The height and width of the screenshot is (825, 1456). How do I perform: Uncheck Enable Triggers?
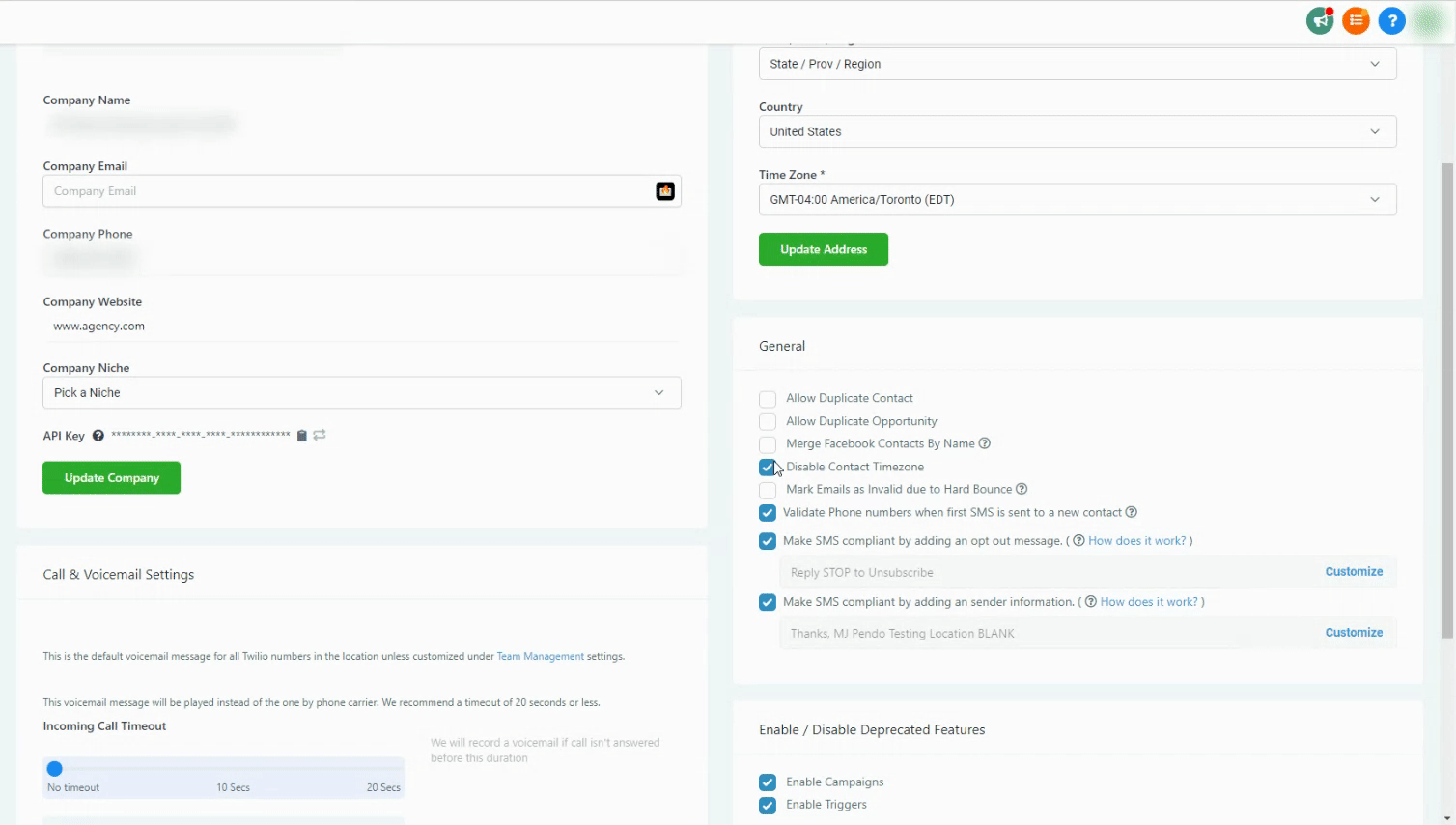coord(768,806)
